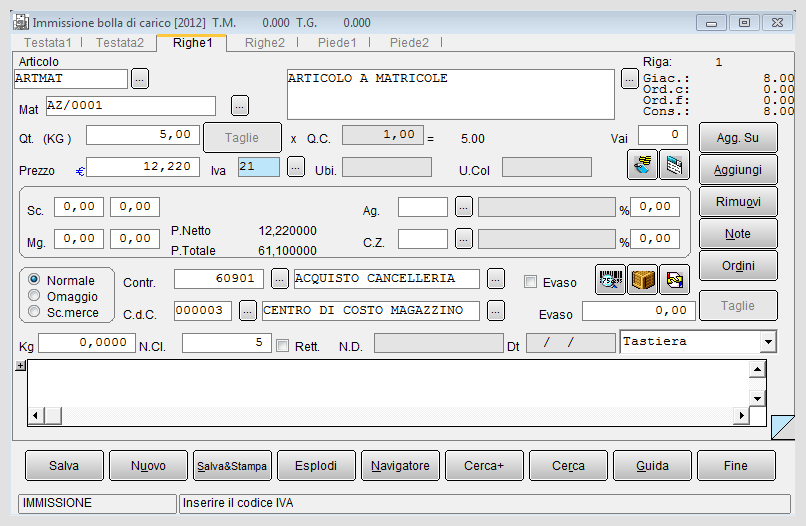Open the Ordini button

tap(738, 265)
